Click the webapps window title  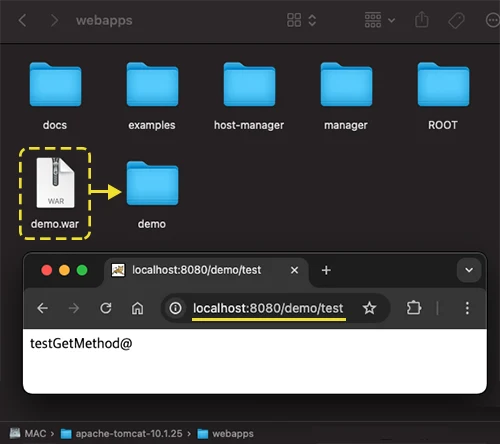tap(104, 21)
